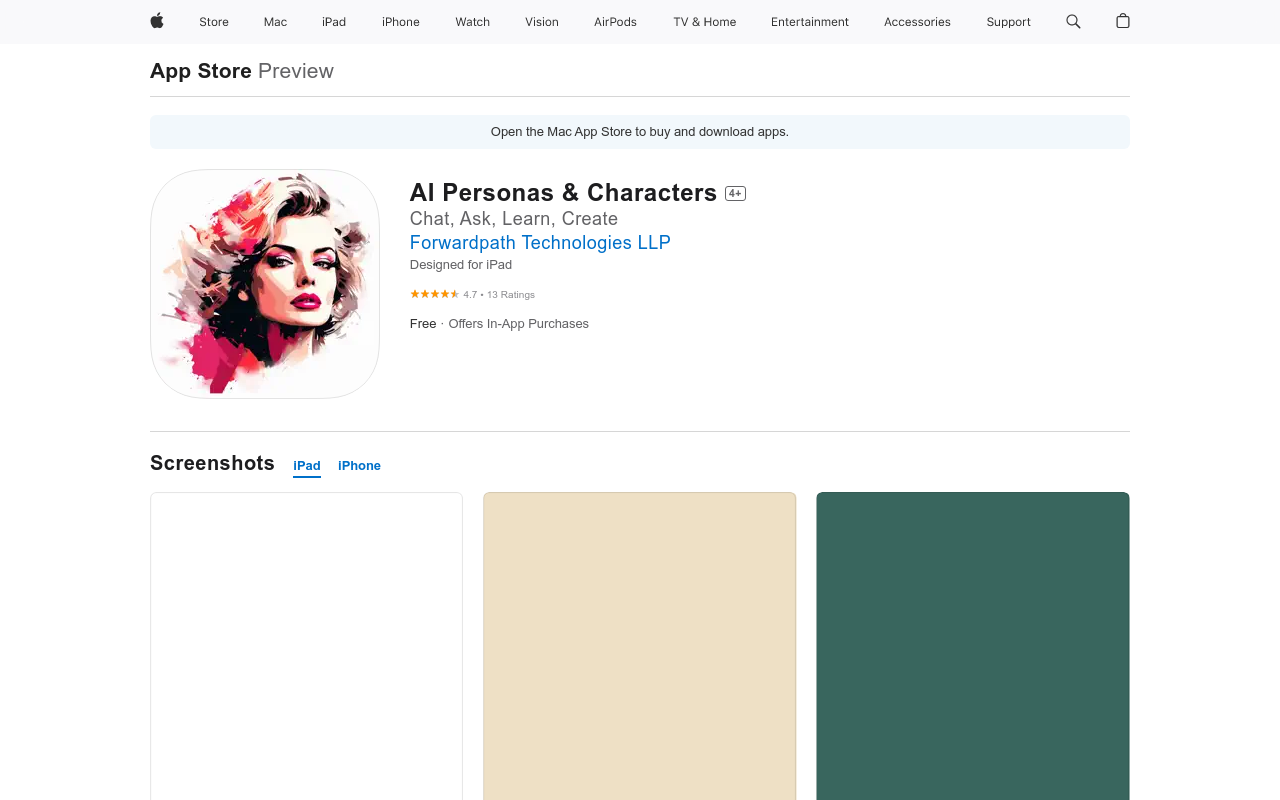Open the TV & Home menu item
1280x800 pixels.
(705, 22)
